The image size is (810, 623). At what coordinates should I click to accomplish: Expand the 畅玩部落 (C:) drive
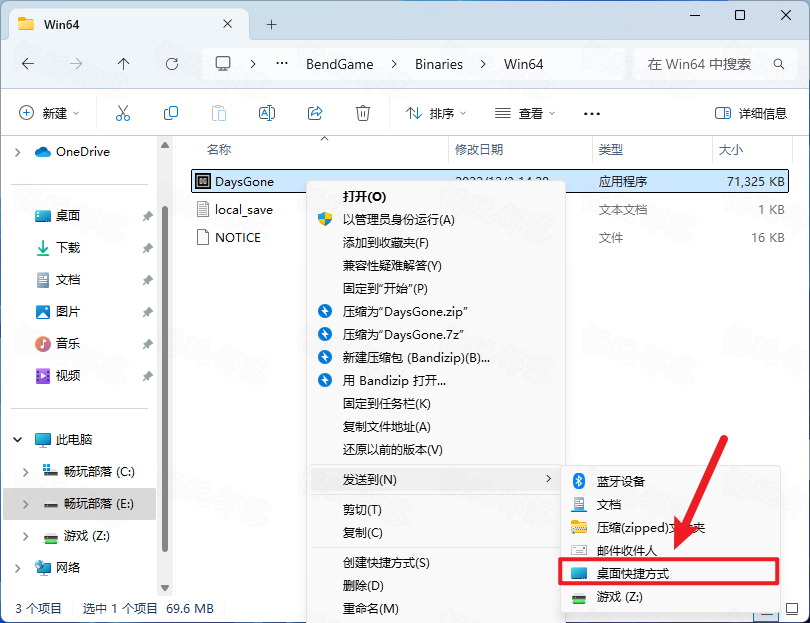point(25,472)
